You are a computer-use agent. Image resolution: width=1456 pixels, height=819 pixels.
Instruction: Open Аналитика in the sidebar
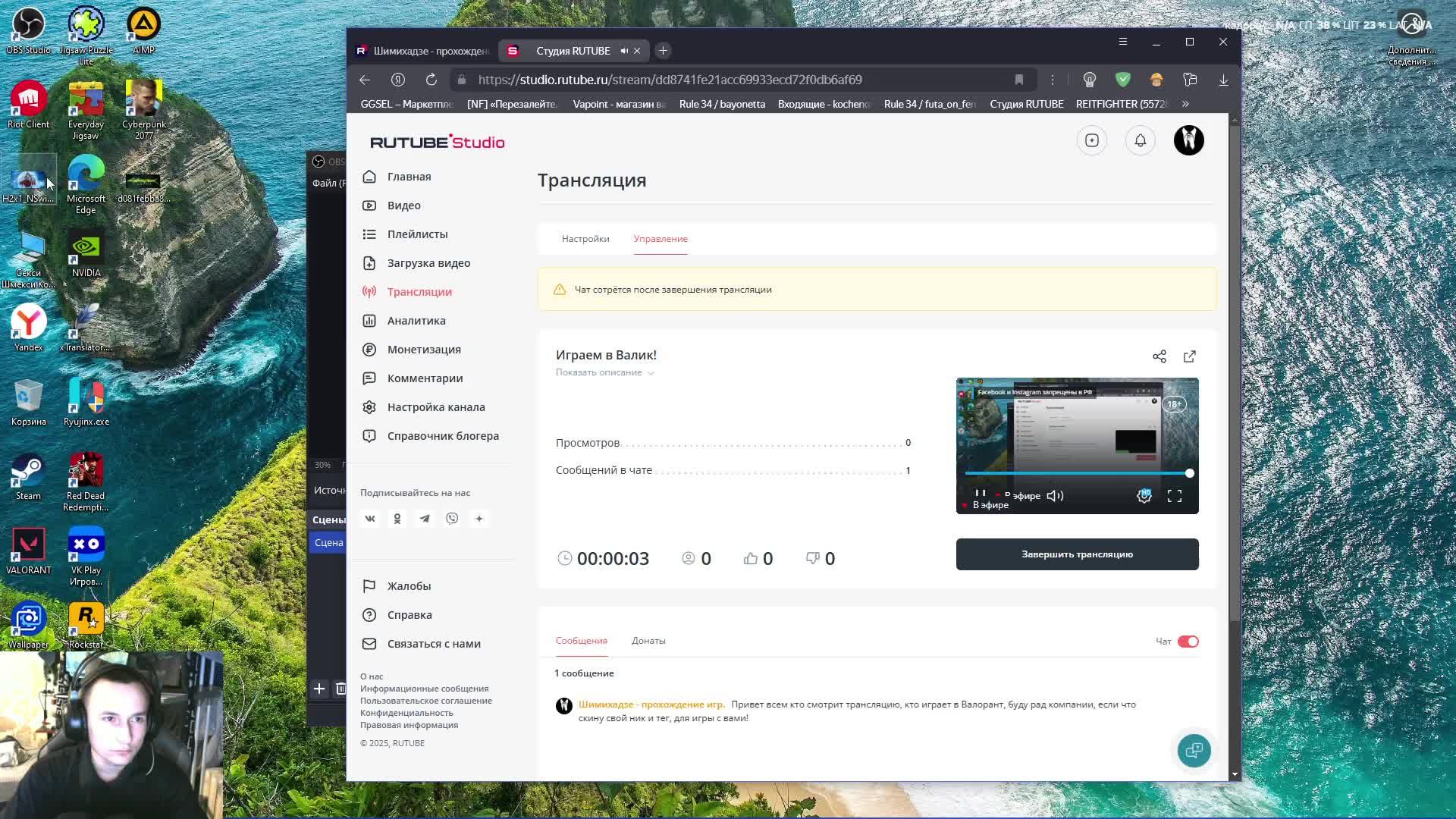pyautogui.click(x=416, y=321)
